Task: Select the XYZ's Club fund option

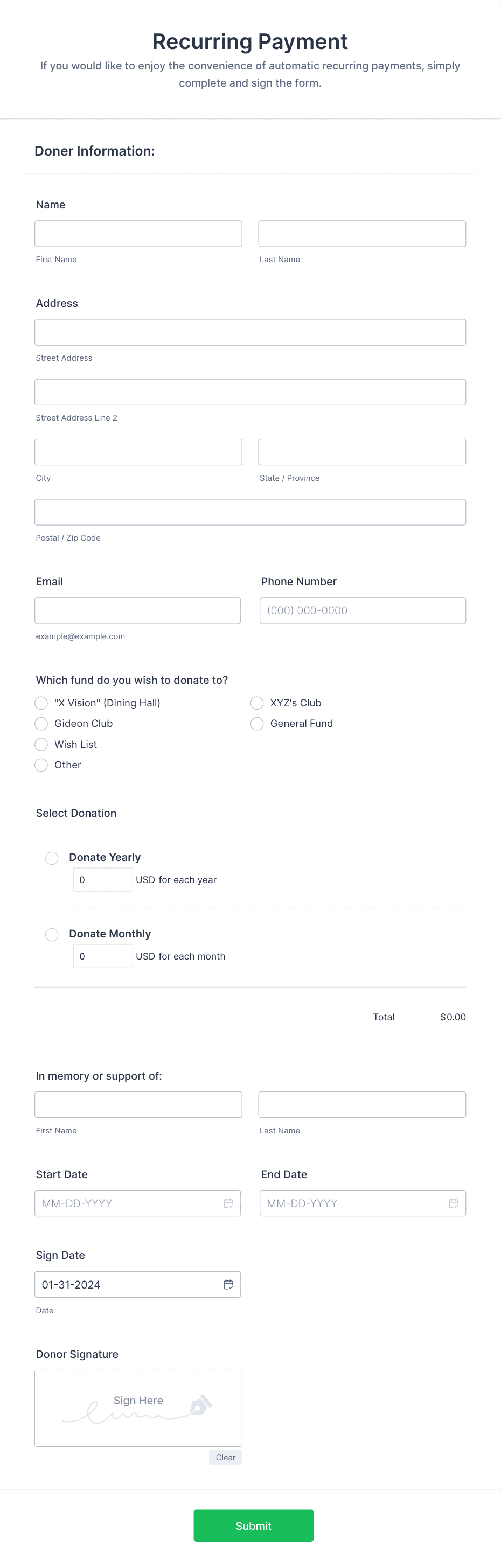Action: coord(256,703)
